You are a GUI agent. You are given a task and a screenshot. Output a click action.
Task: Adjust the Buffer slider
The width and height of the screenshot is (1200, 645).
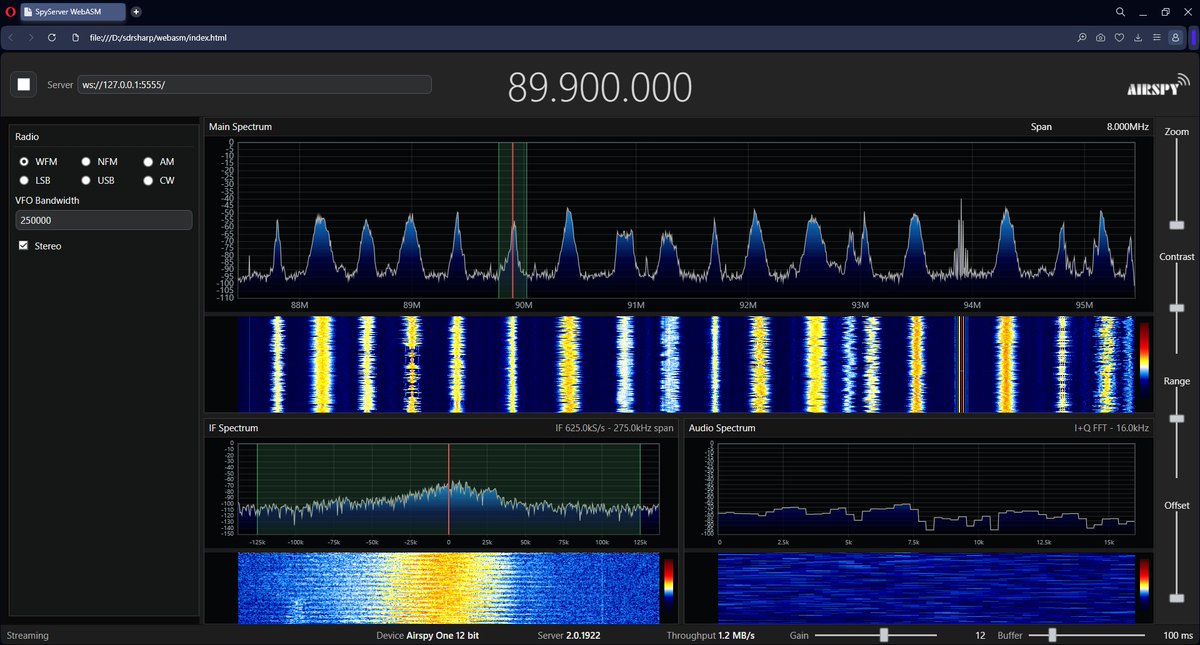[1052, 635]
